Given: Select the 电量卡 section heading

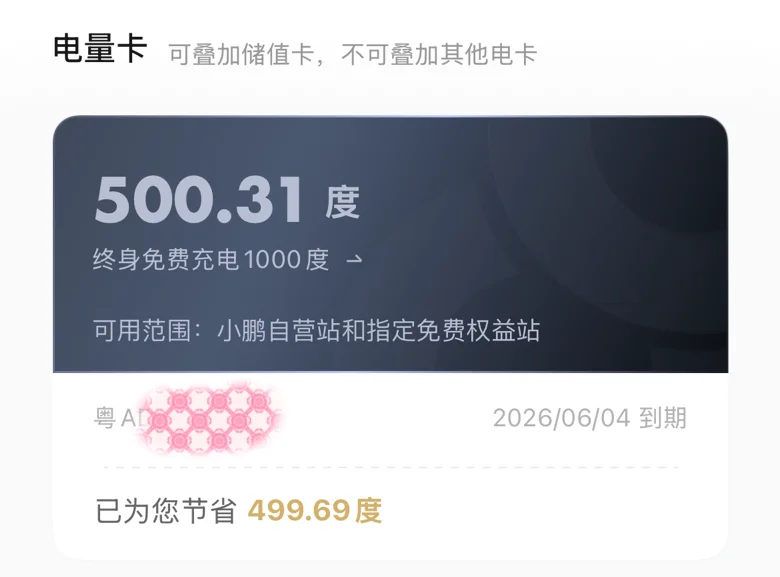Looking at the screenshot, I should [x=100, y=49].
